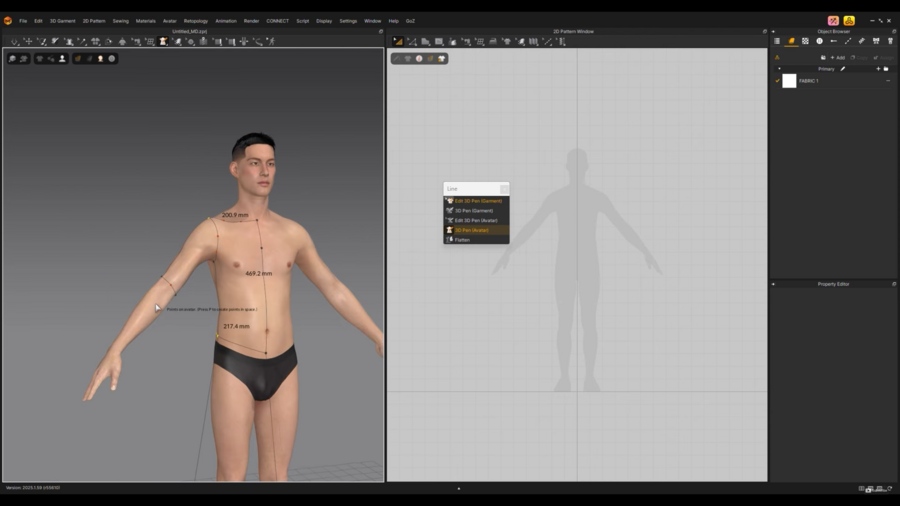The height and width of the screenshot is (506, 900).
Task: Click the avatar display icon in 3D viewport
Action: point(62,59)
